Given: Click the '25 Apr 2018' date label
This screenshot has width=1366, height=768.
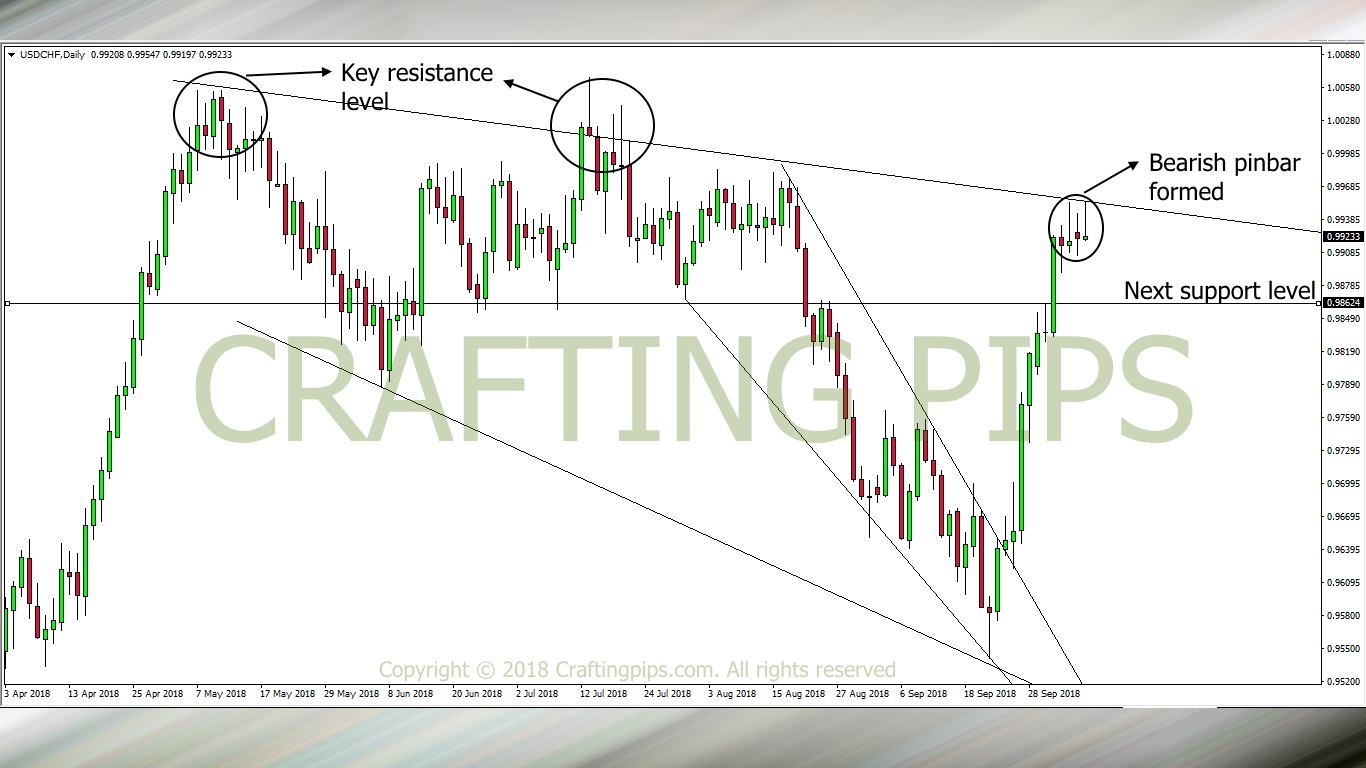Looking at the screenshot, I should tap(158, 693).
